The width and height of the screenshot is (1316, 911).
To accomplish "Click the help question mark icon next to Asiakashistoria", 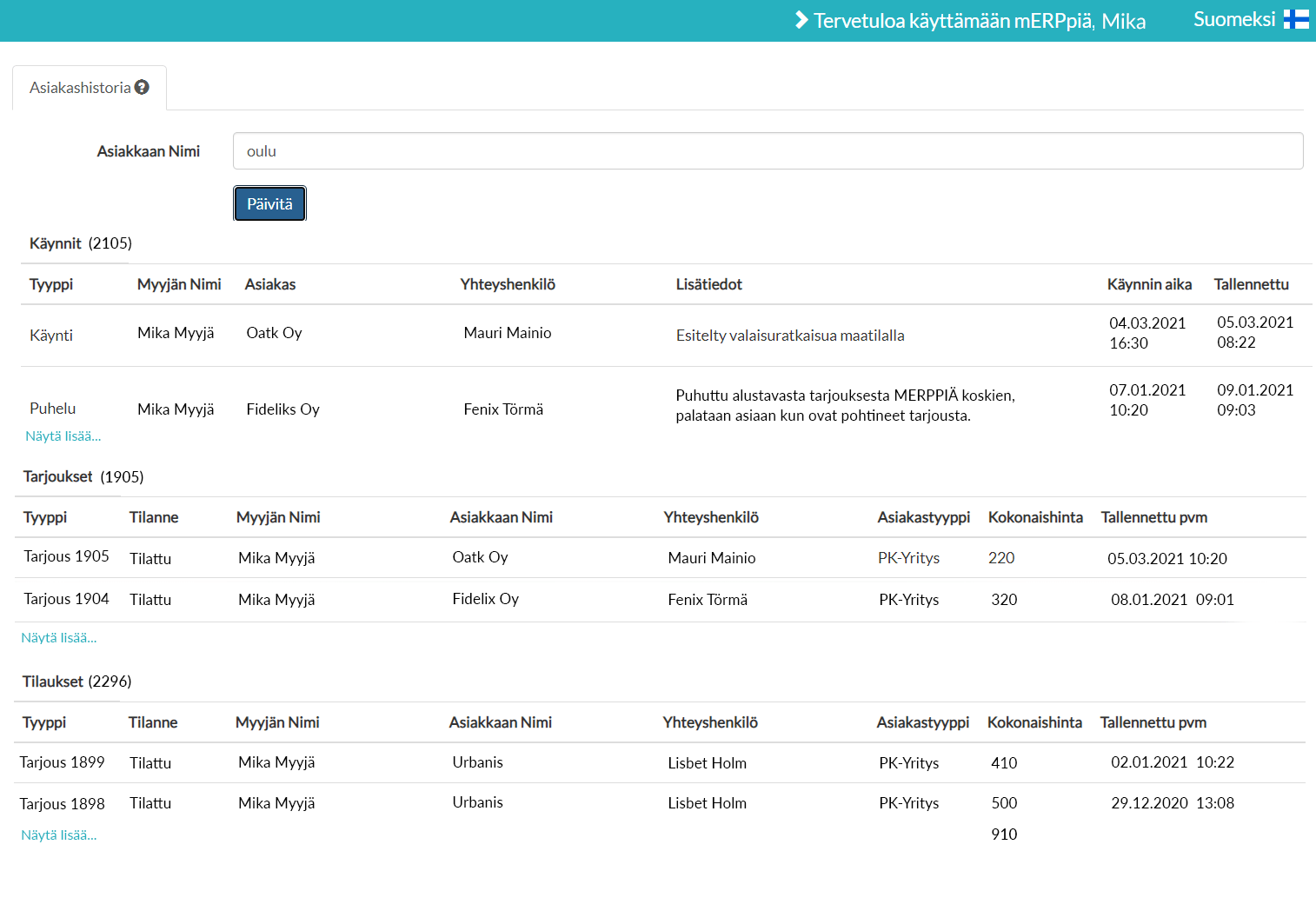I will [142, 87].
